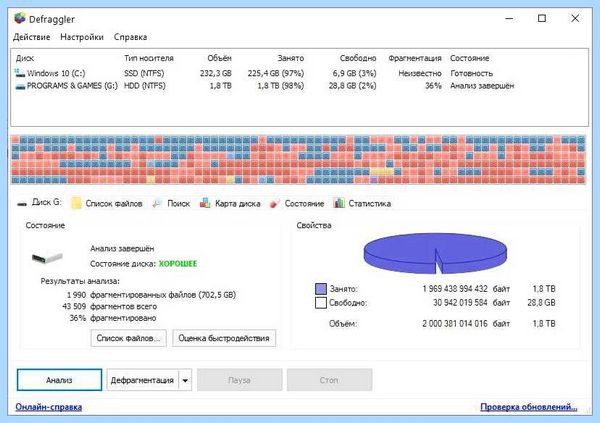Click the 43 509 fragments total value
600x423 pixels.
[x=74, y=307]
